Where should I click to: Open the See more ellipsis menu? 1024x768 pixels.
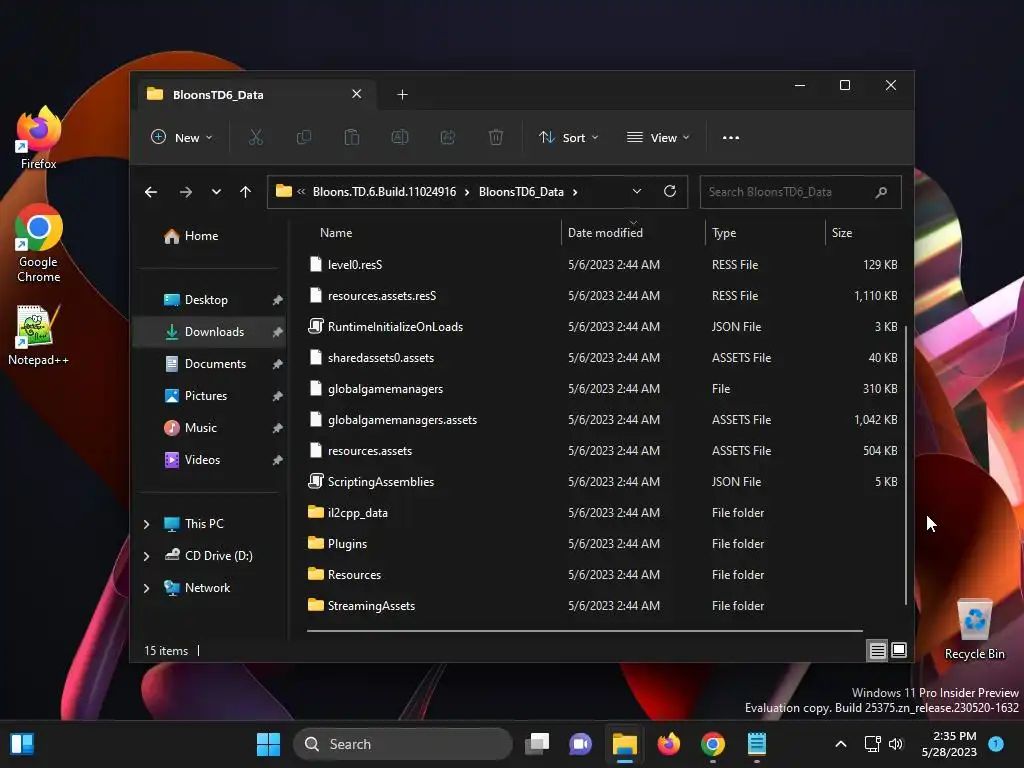731,138
